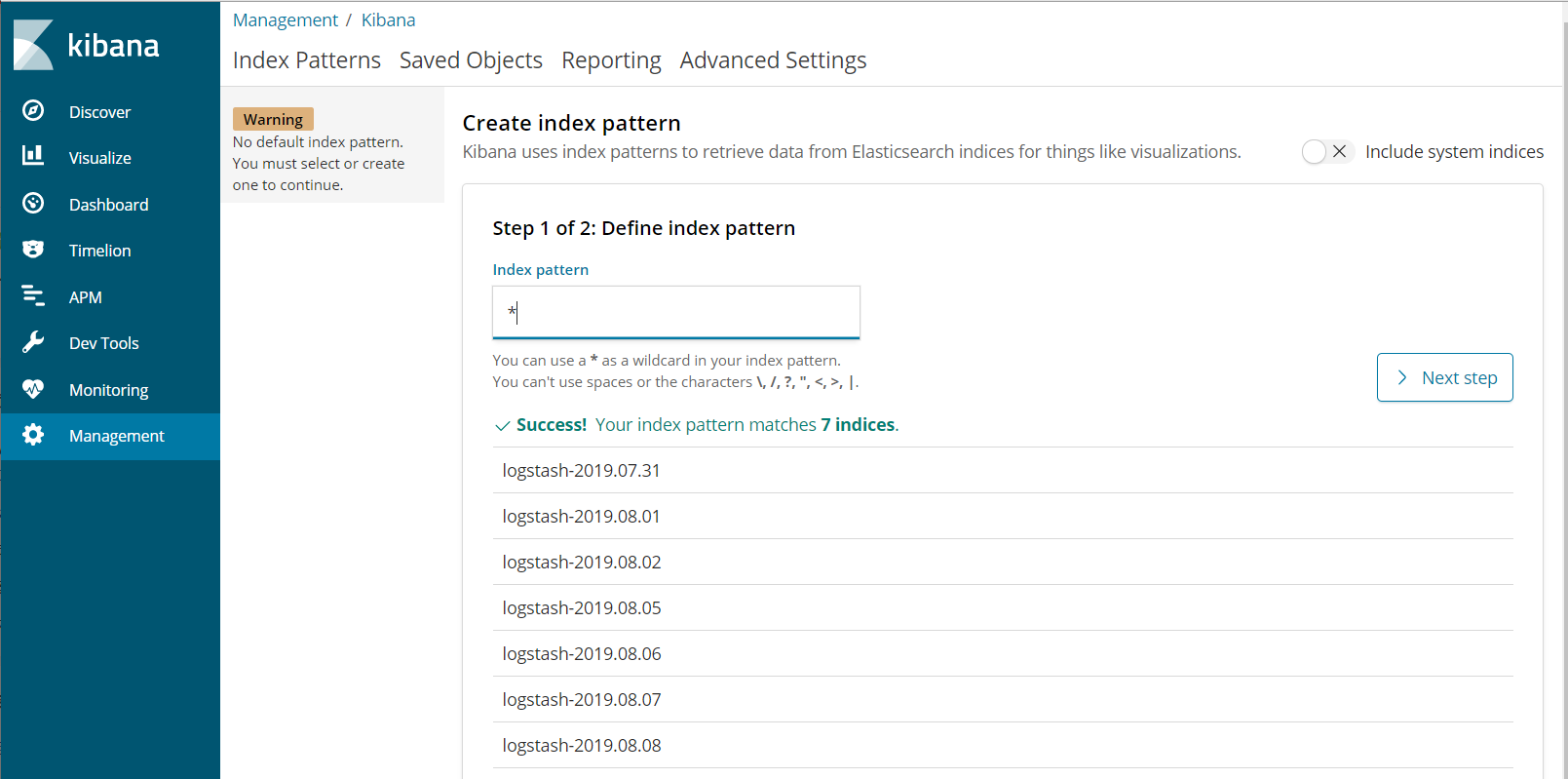Open Dashboard via gauge icon
The width and height of the screenshot is (1568, 779).
click(x=33, y=203)
